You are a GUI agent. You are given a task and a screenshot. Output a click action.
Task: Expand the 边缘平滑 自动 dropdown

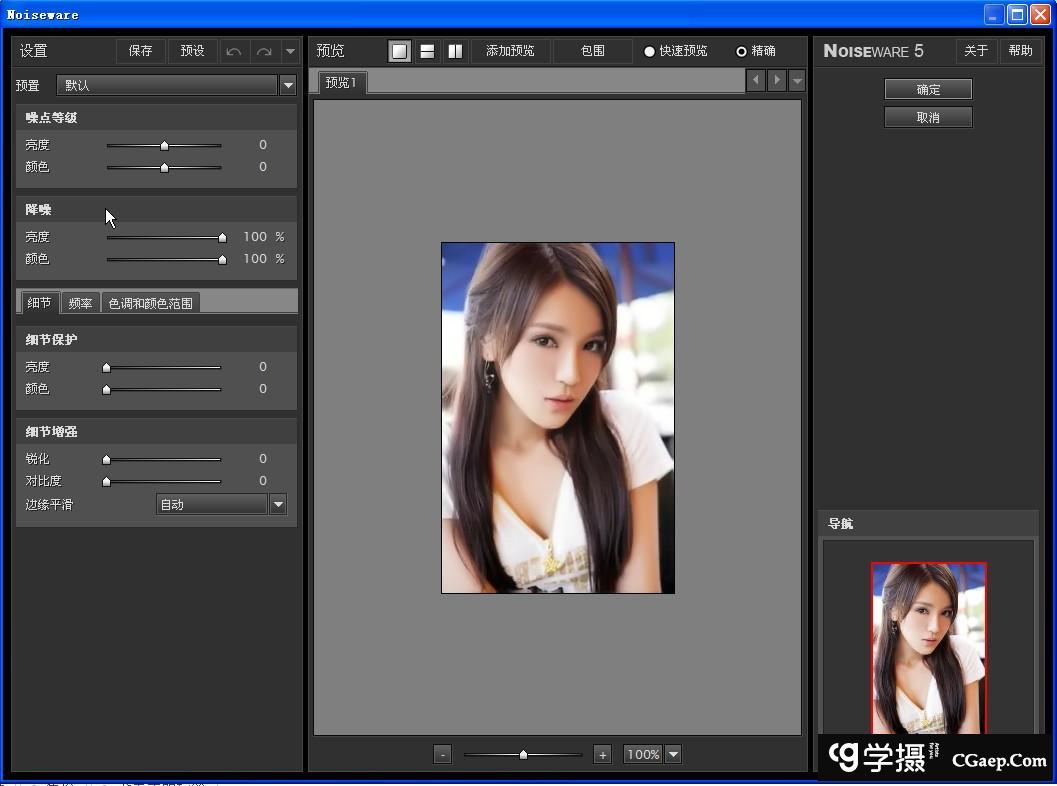pyautogui.click(x=278, y=504)
